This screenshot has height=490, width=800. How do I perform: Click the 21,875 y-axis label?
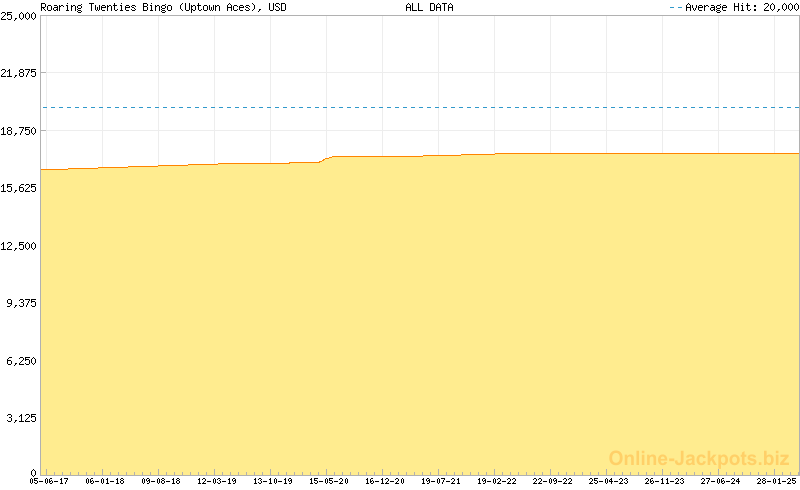19,73
